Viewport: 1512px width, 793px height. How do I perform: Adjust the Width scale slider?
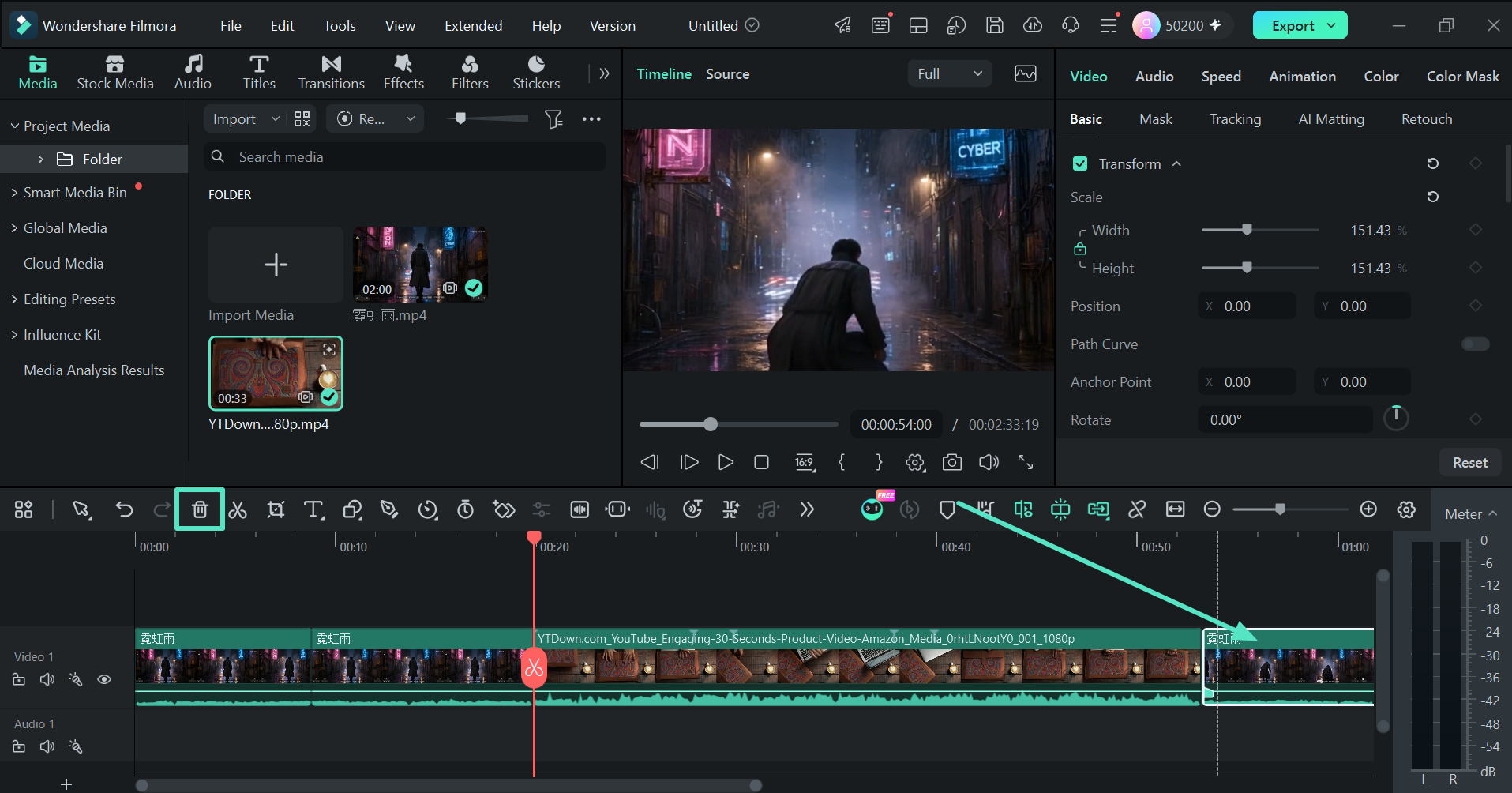coord(1247,230)
